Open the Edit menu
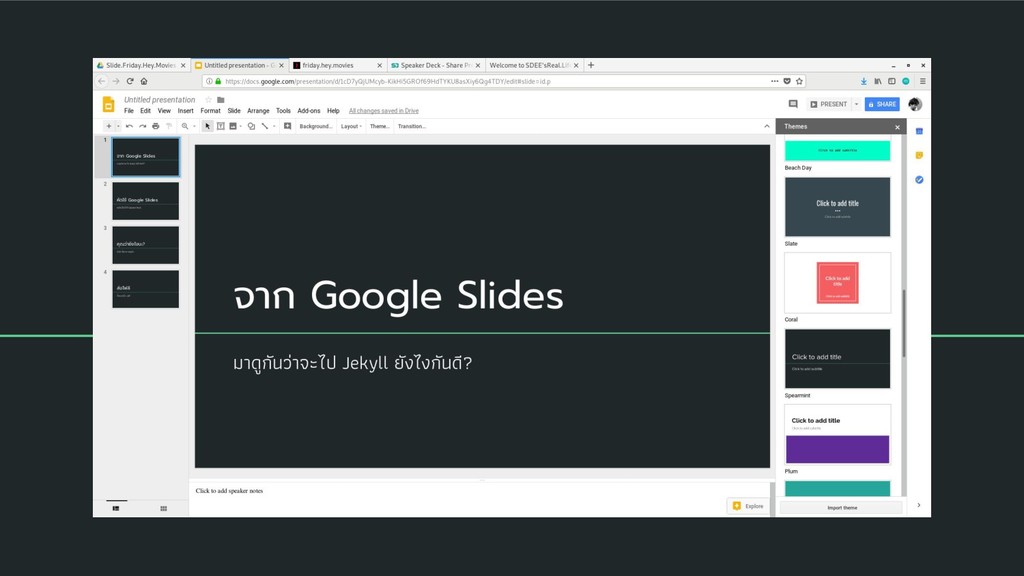Viewport: 1024px width, 576px height. click(x=145, y=111)
